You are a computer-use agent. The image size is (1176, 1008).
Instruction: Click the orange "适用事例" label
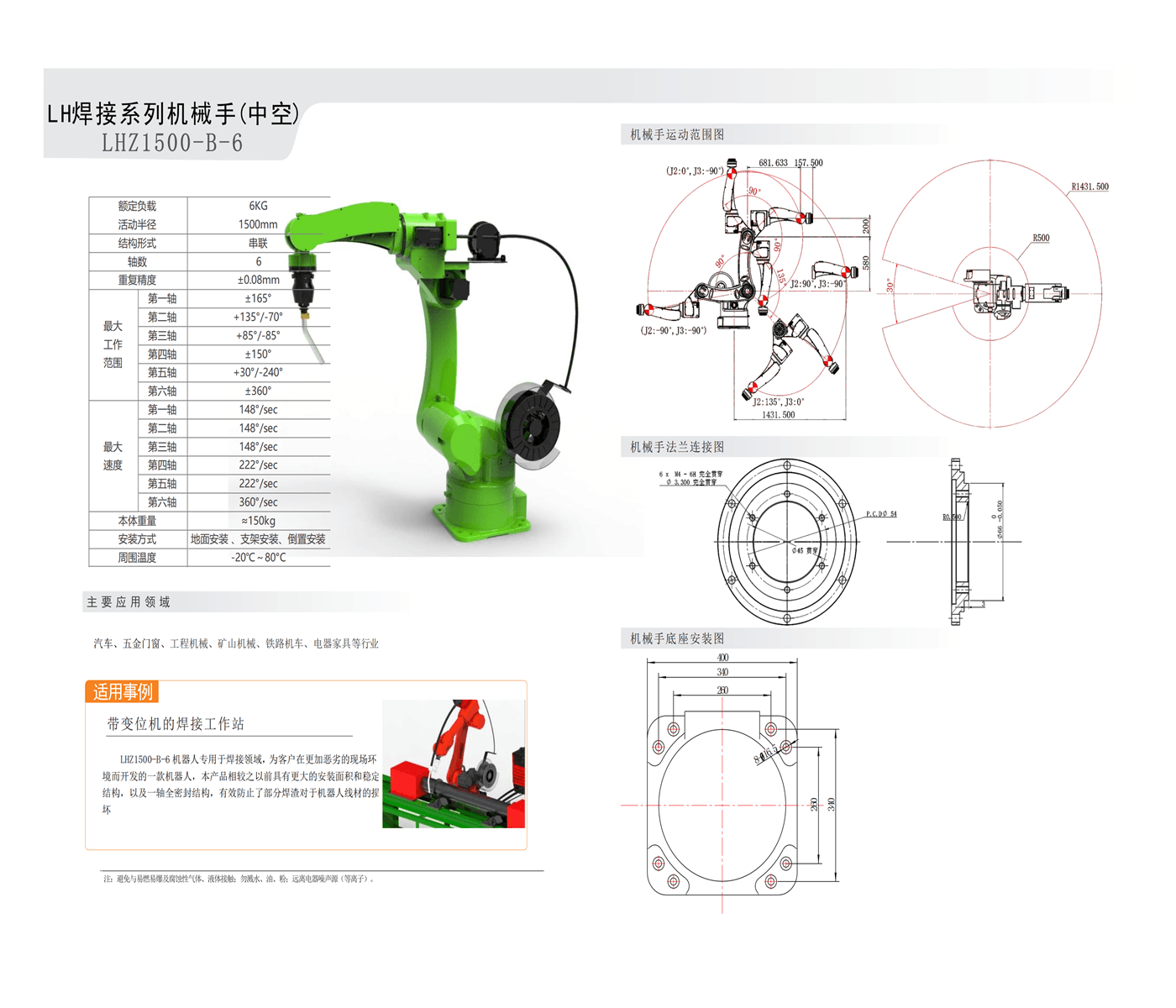tap(123, 691)
